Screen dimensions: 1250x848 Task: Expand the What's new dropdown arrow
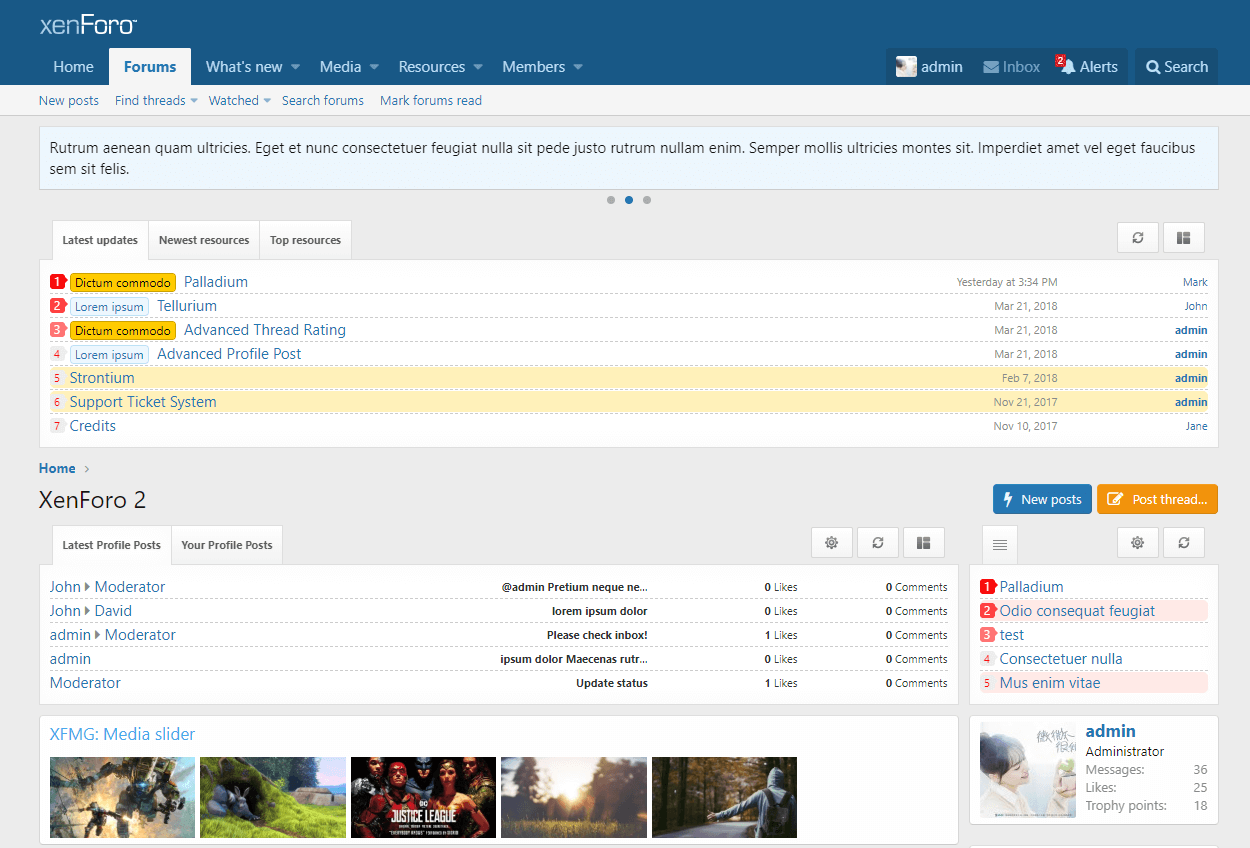pyautogui.click(x=295, y=67)
